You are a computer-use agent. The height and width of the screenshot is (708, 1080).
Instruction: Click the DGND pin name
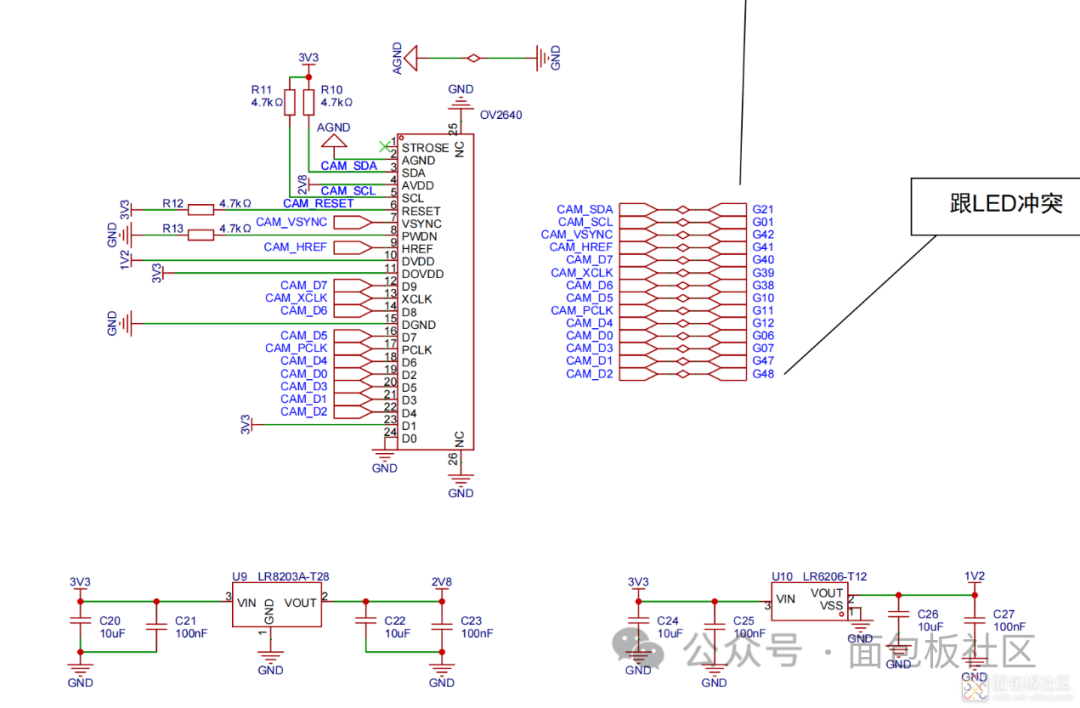(419, 325)
